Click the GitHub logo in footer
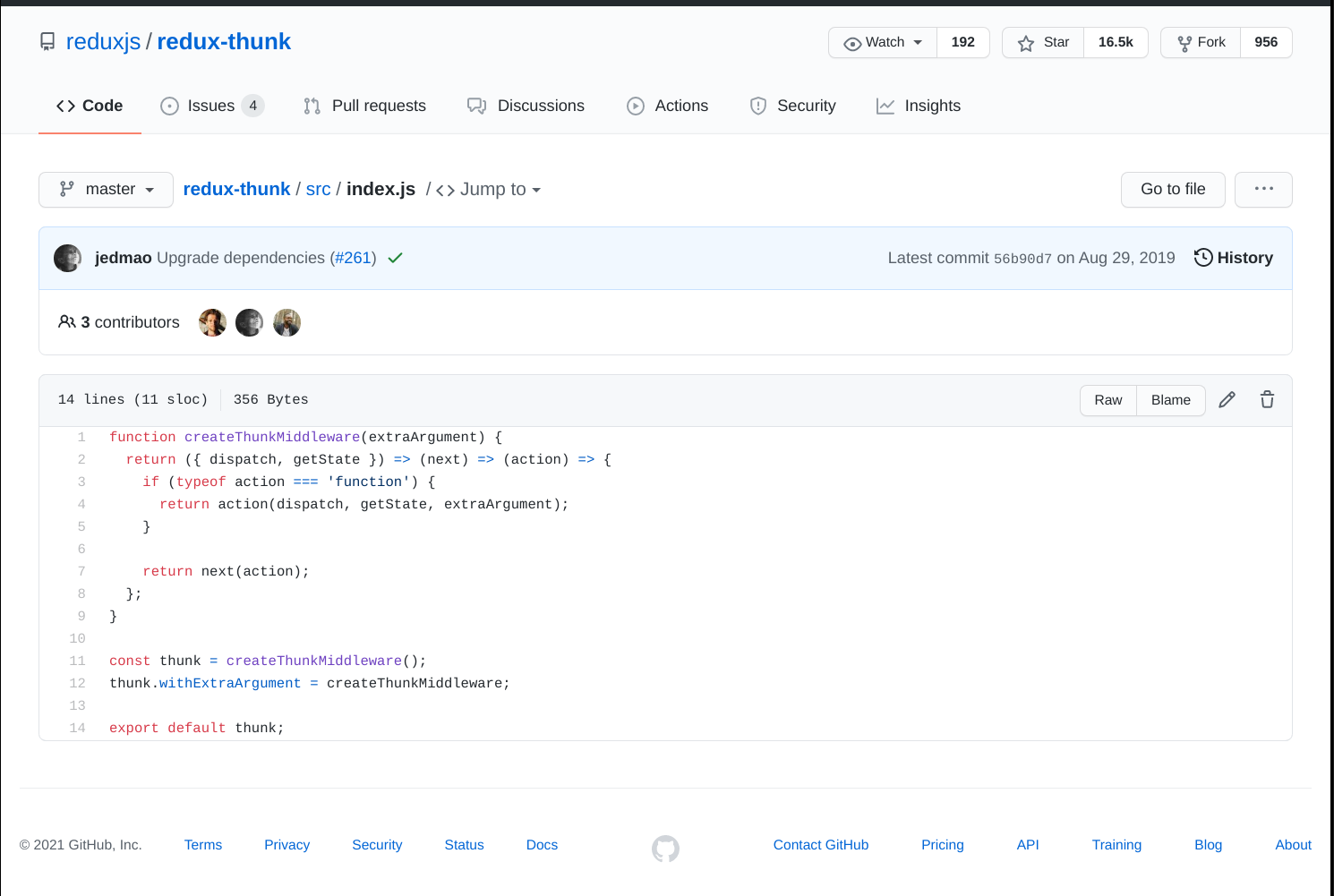 pos(665,849)
